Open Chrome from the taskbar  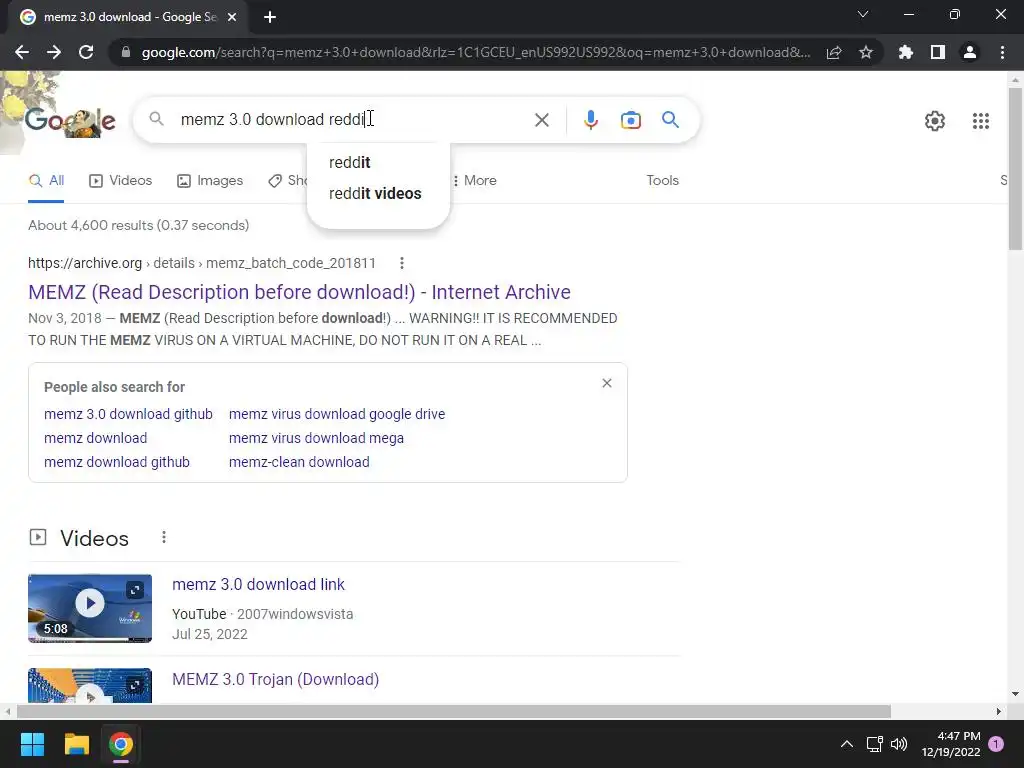pos(121,744)
